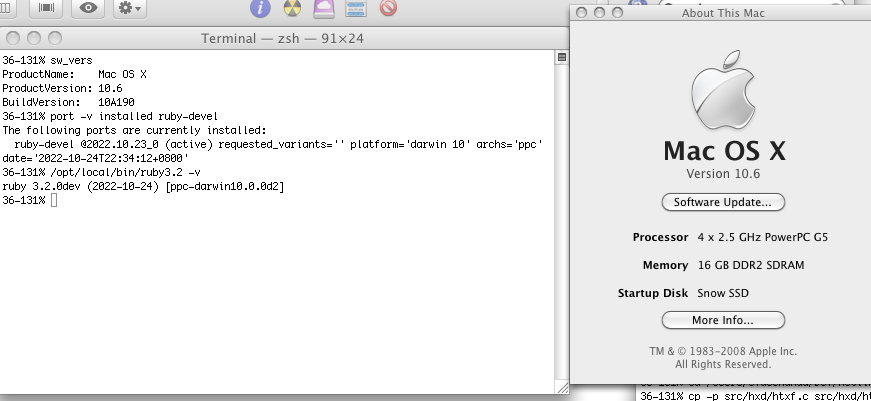Click the Terminal window resize grip
This screenshot has width=871, height=401.
562,387
